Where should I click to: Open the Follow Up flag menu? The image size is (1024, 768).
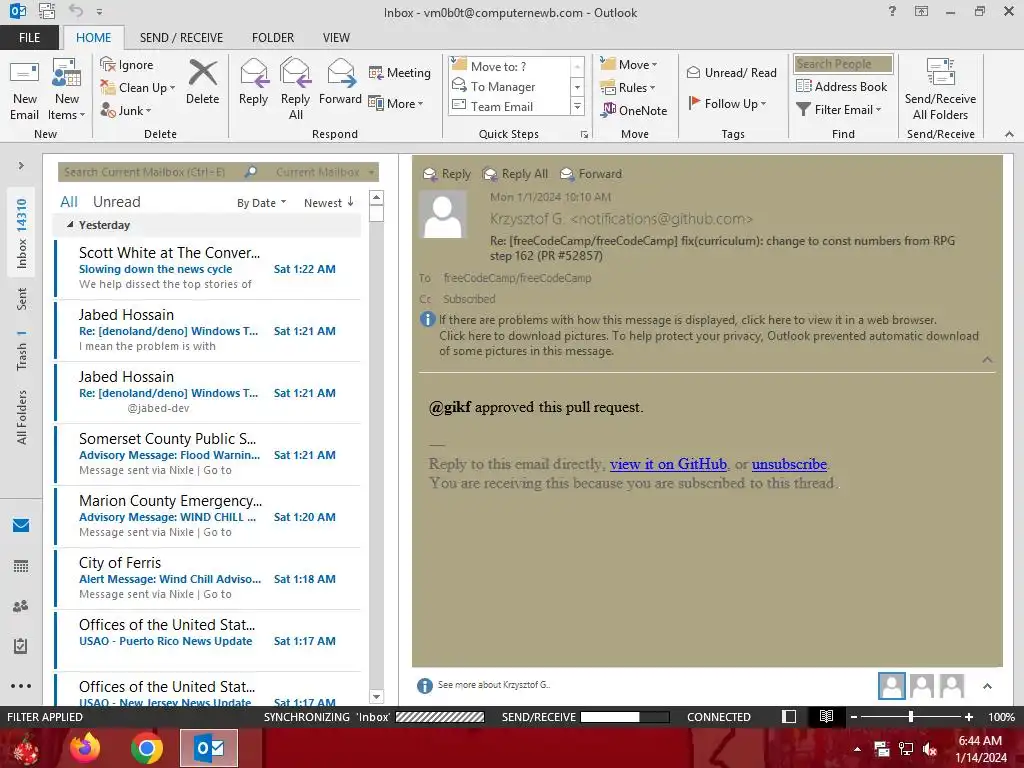(x=727, y=103)
